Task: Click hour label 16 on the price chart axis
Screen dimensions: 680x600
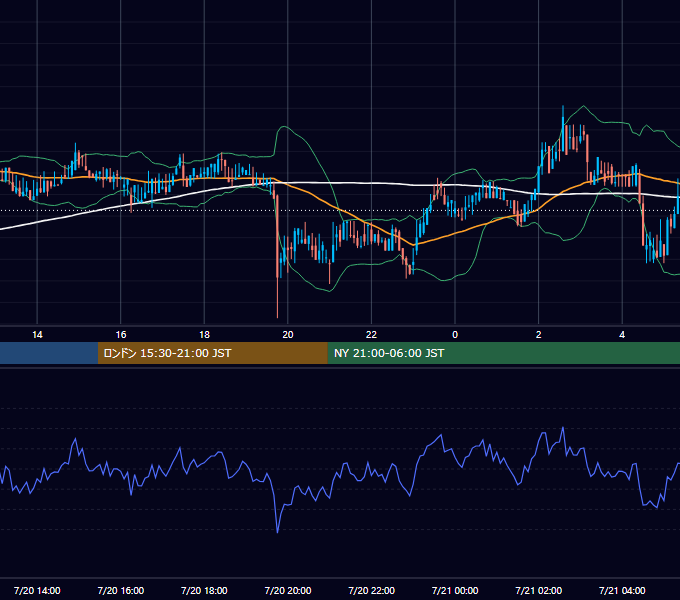Action: point(121,335)
